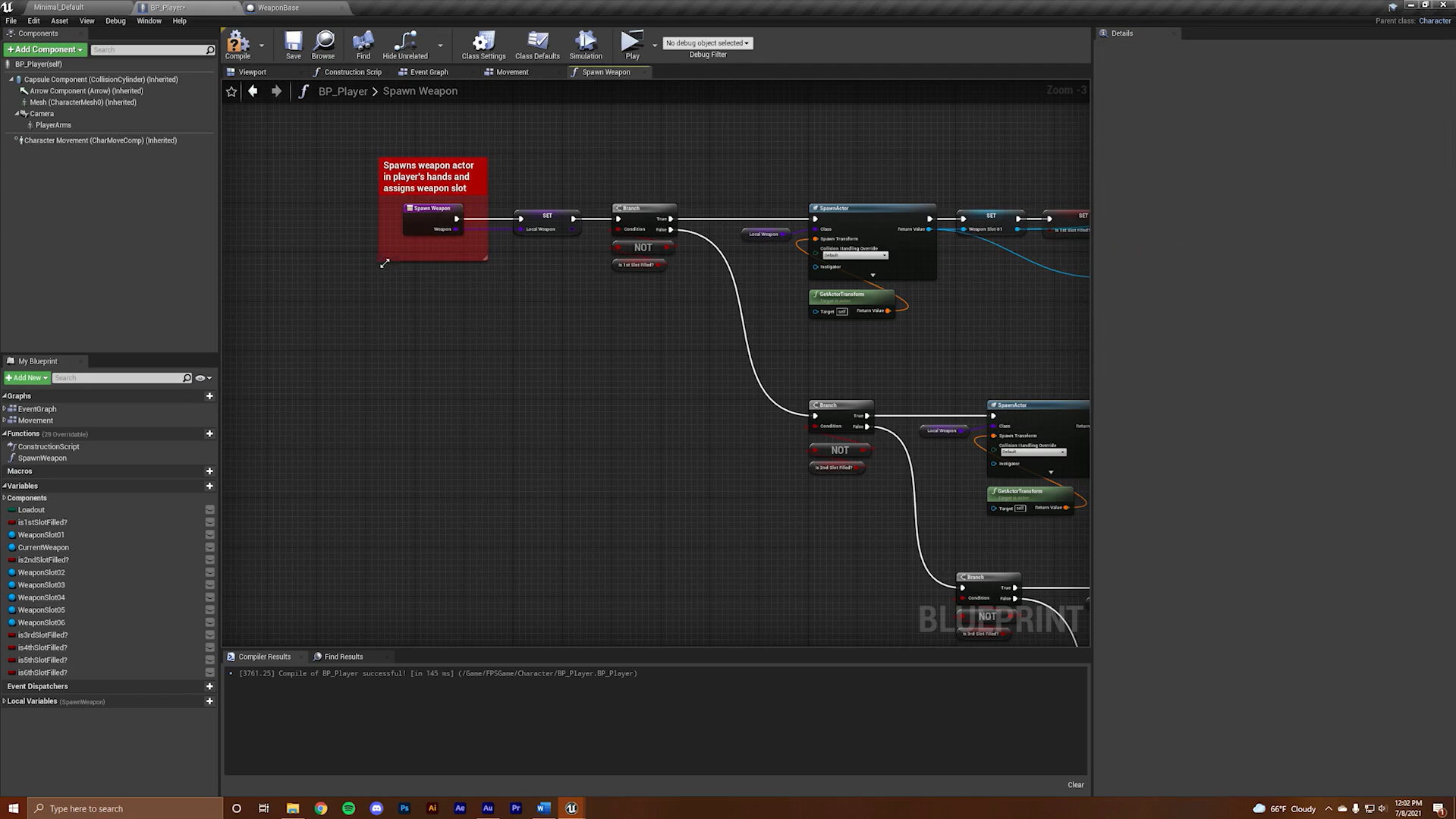Start Simulation from the toolbar
The width and height of the screenshot is (1456, 819).
(x=585, y=44)
